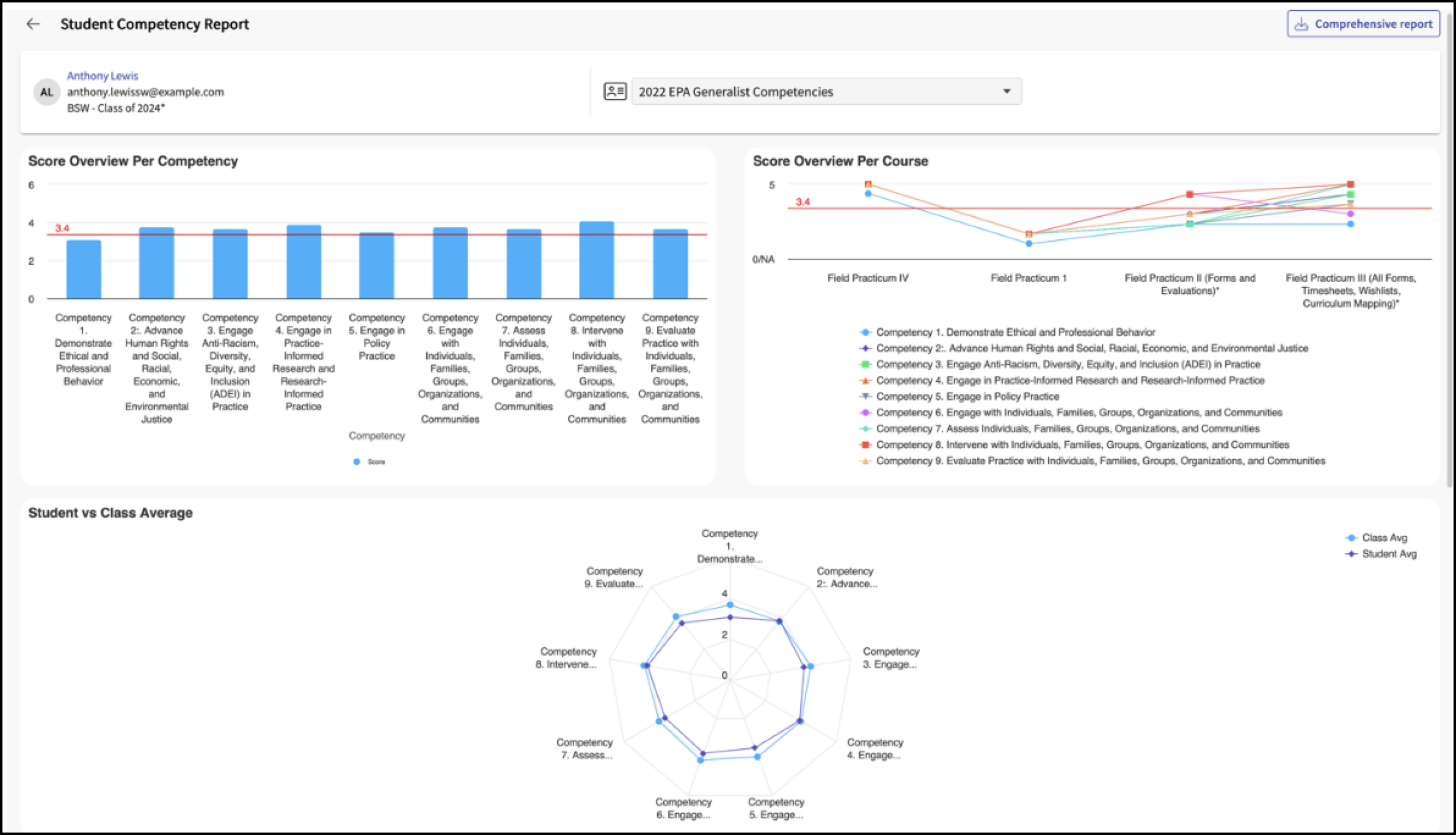Toggle the Student Avg legend series
This screenshot has width=1456, height=835.
click(1381, 554)
